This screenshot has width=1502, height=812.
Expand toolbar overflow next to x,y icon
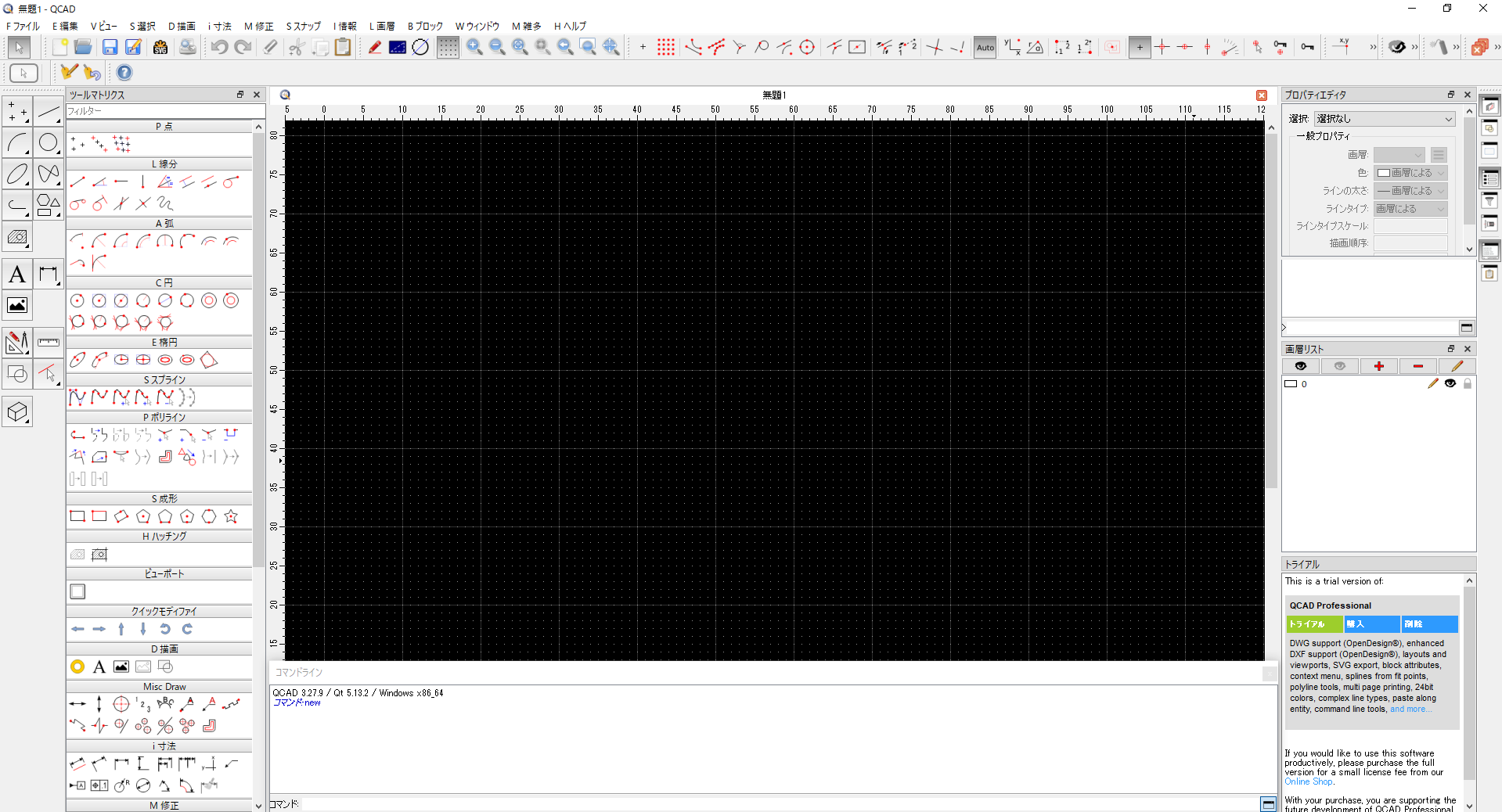pos(1373,47)
